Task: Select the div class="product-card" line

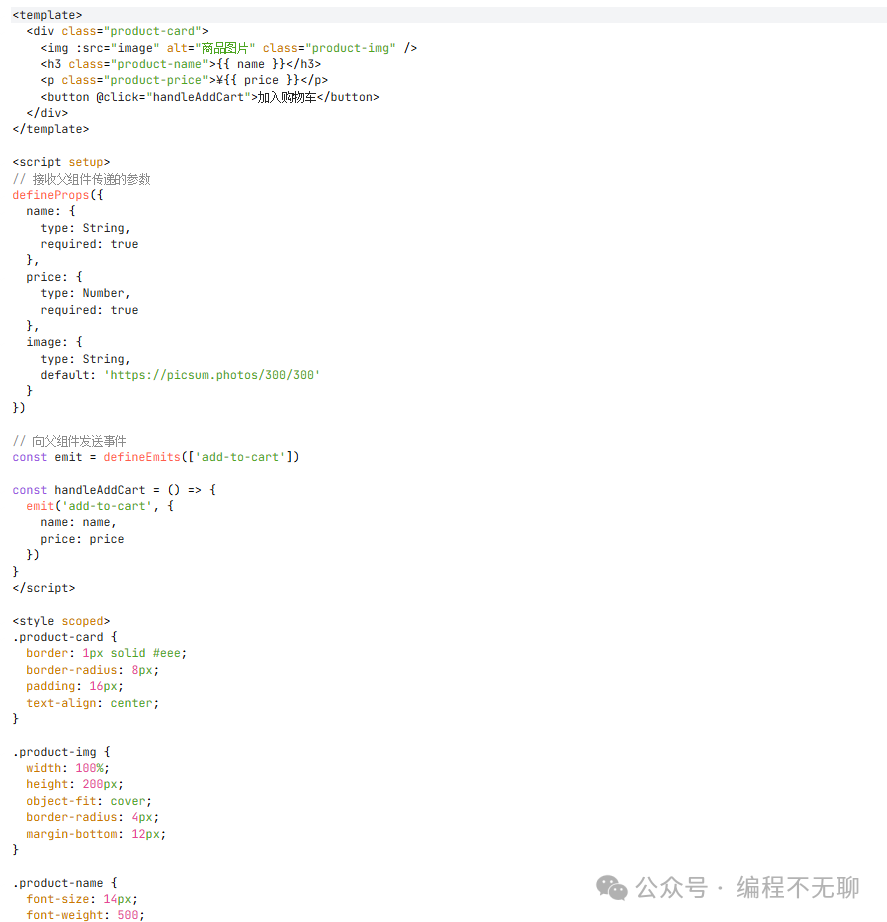Action: tap(117, 31)
